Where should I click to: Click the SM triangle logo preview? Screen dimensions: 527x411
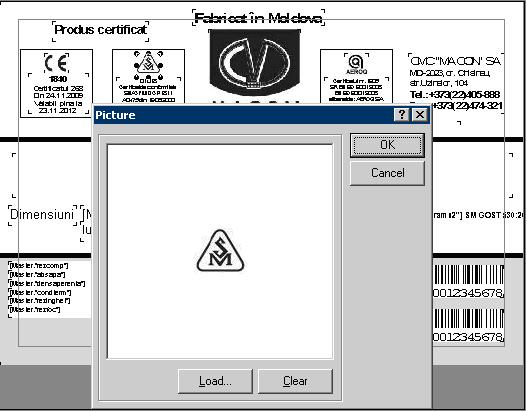pyautogui.click(x=220, y=251)
